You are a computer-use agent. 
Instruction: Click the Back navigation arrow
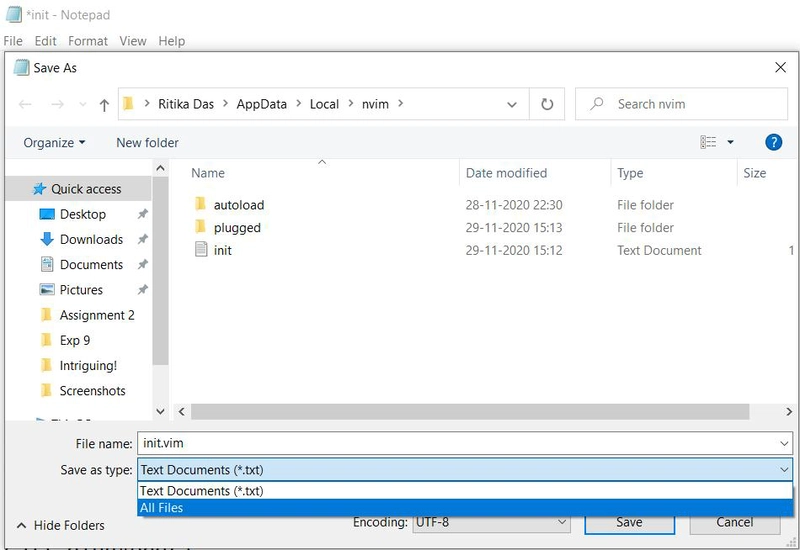click(25, 105)
